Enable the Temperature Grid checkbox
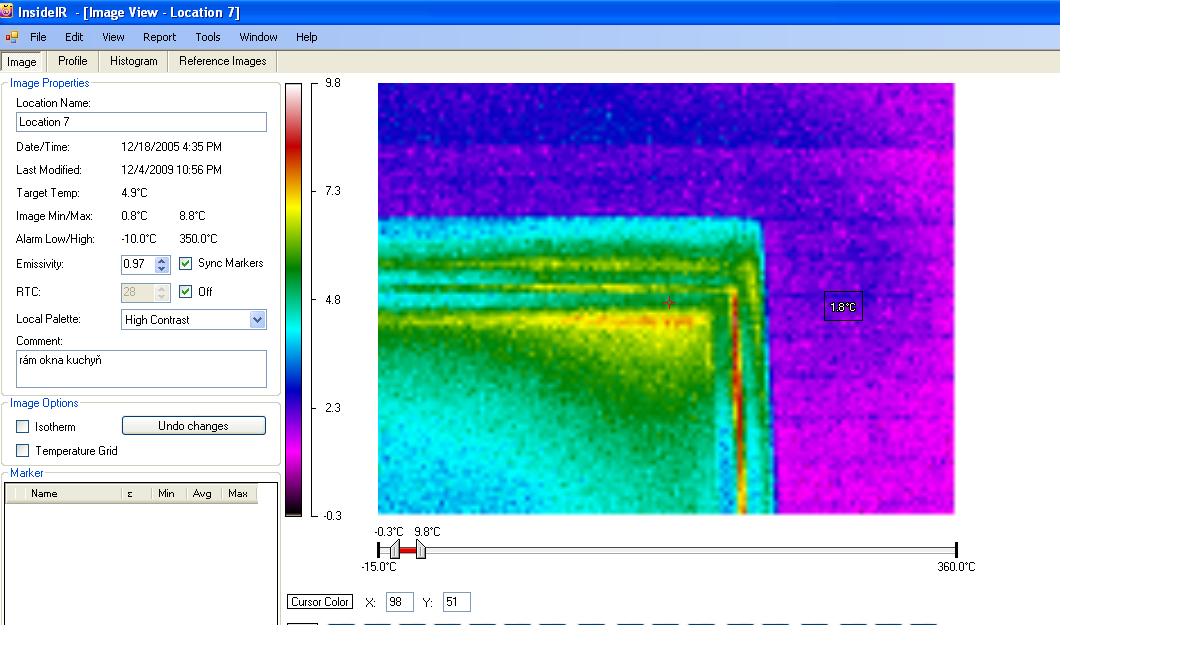1201x645 pixels. [x=23, y=451]
